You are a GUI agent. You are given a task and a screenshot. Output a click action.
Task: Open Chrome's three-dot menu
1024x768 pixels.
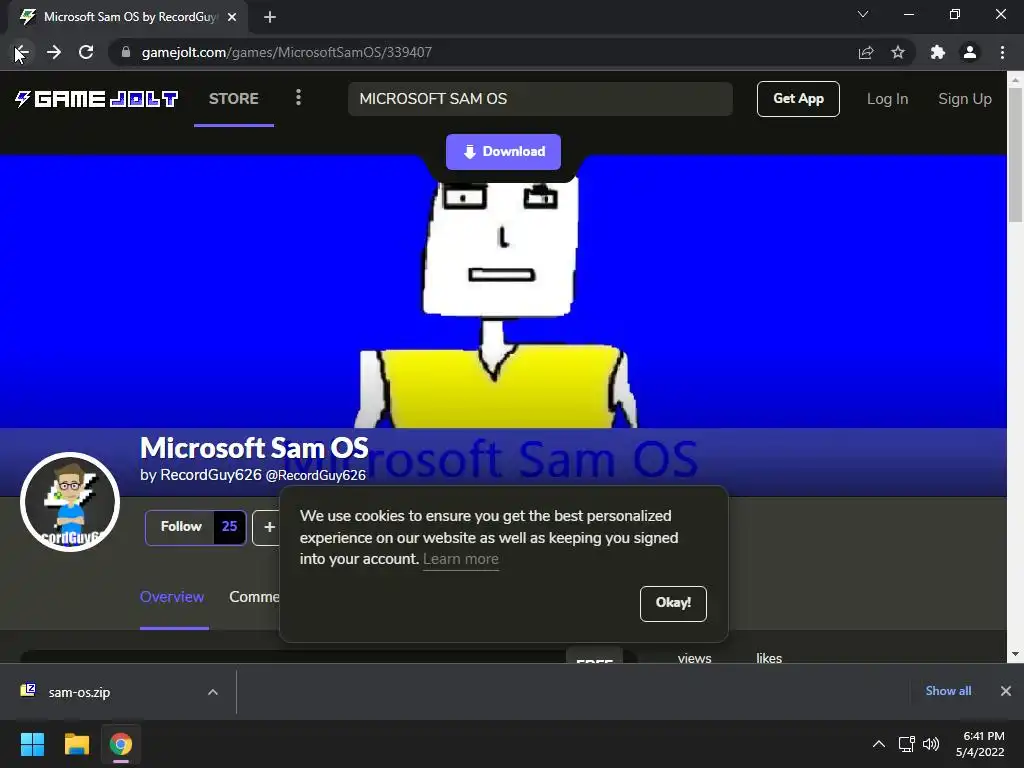coord(1002,52)
